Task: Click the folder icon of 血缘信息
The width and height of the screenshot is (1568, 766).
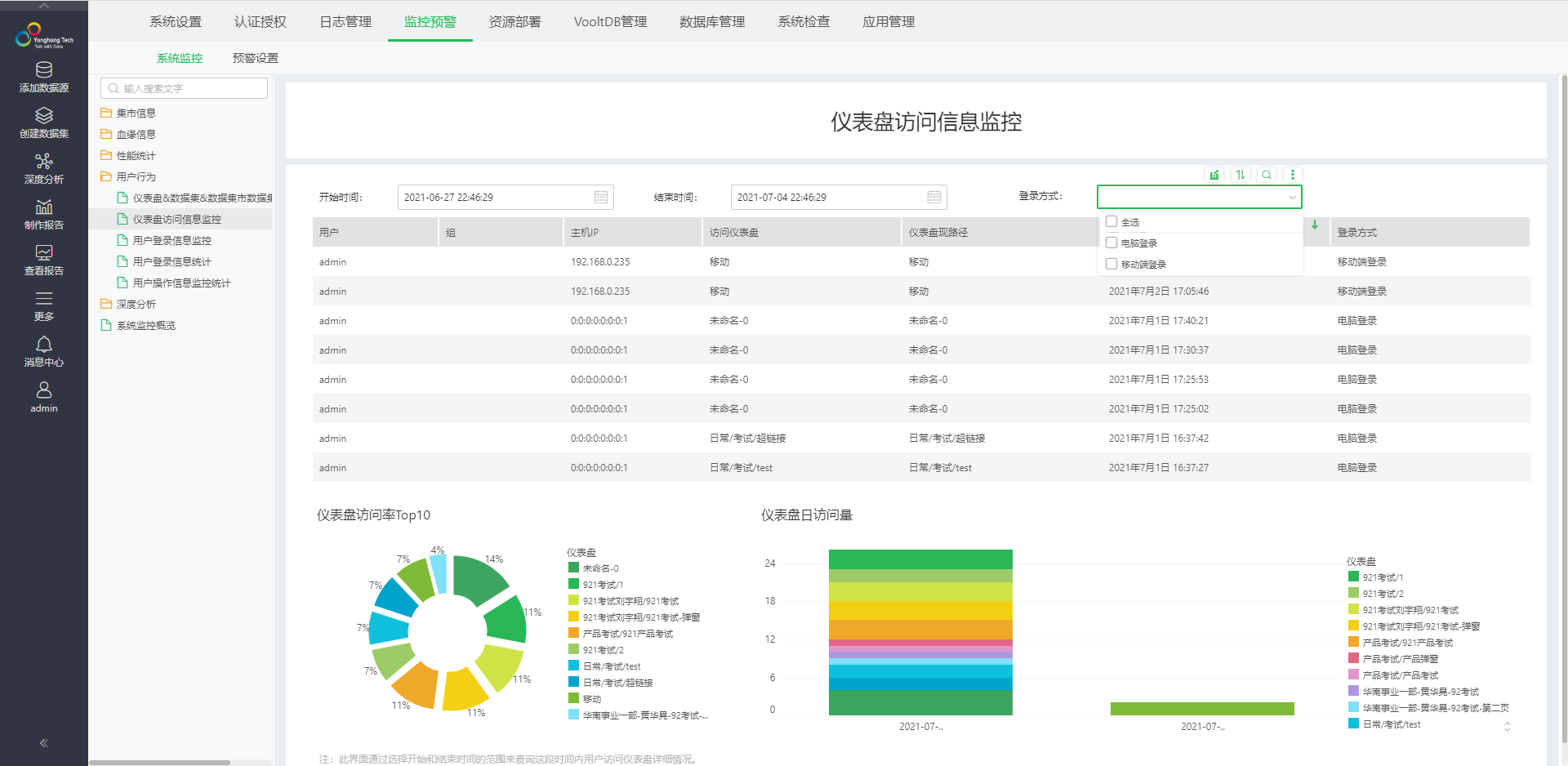Action: [106, 134]
